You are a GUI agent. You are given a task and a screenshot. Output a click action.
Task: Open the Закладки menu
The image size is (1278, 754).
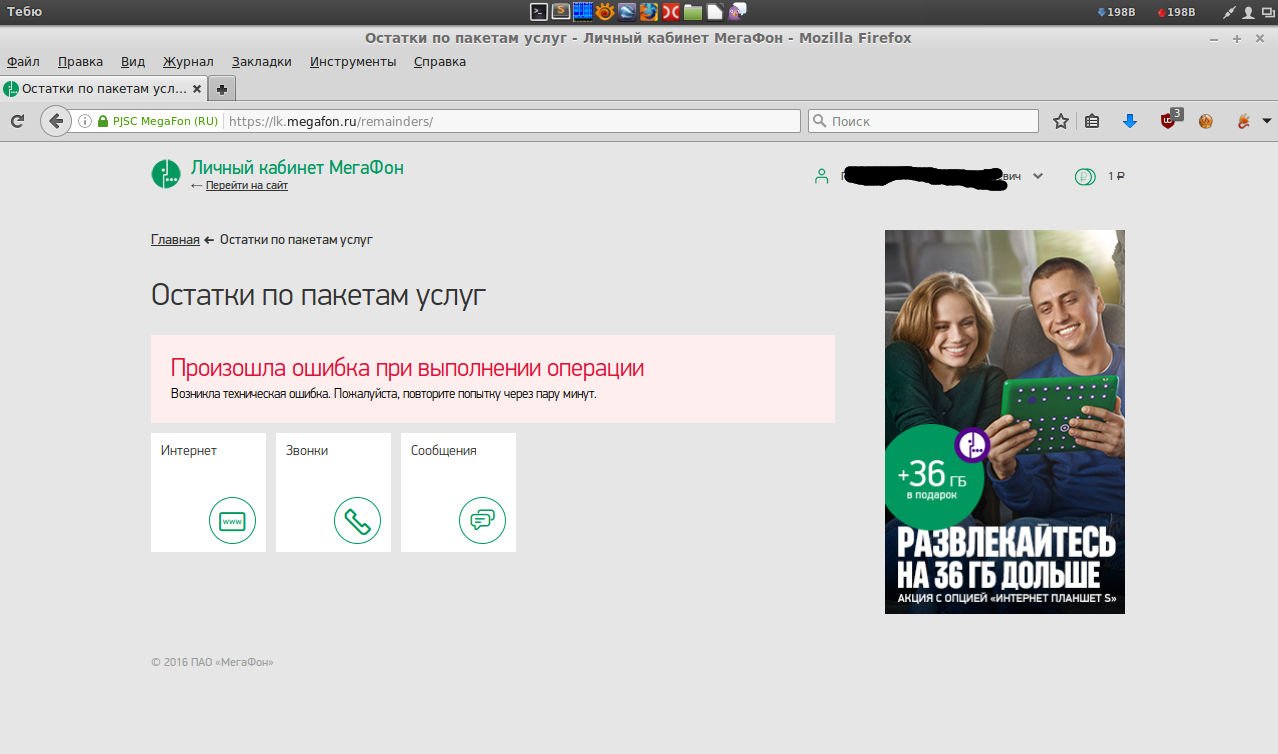261,61
